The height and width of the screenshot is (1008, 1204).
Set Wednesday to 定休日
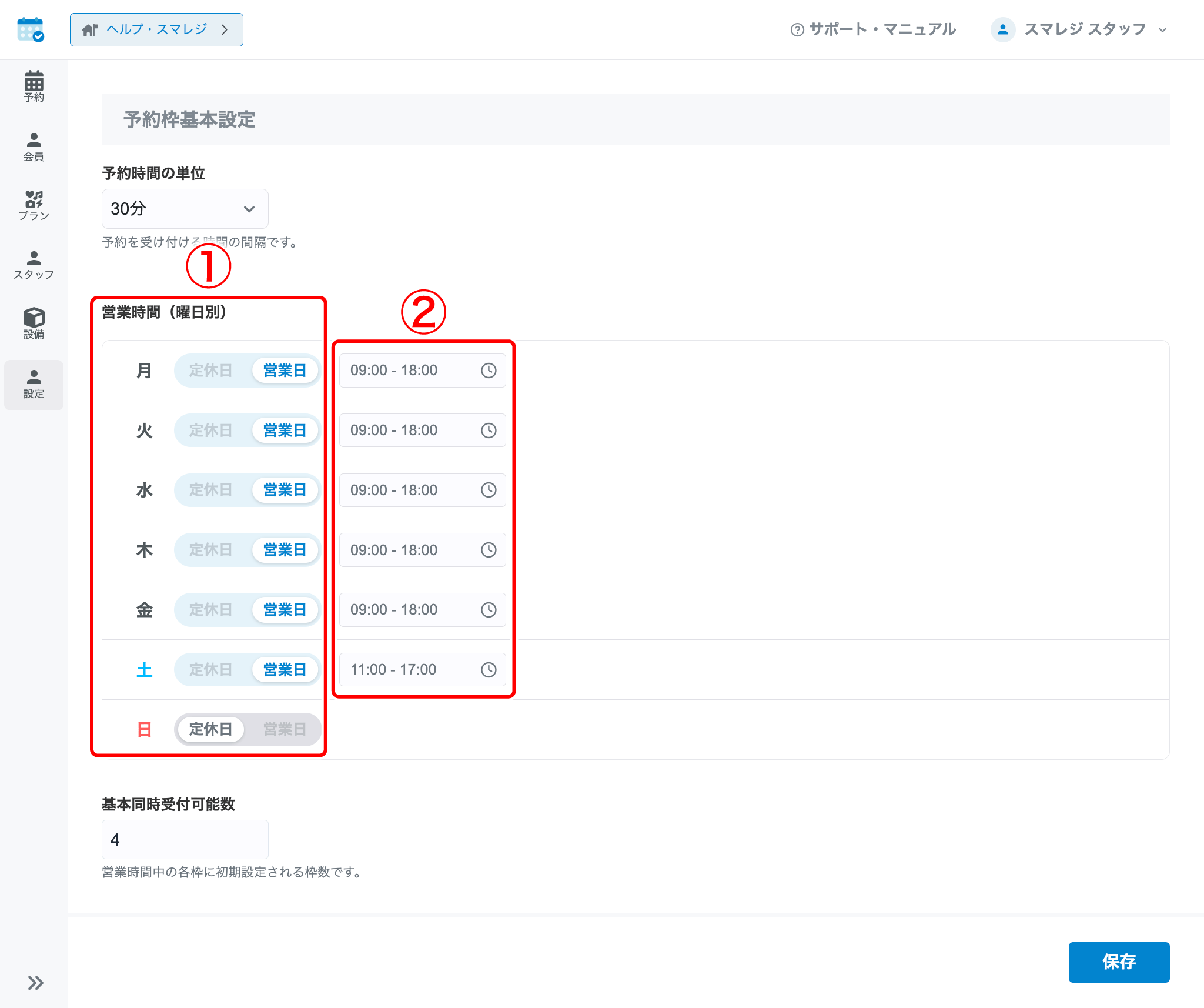(210, 490)
